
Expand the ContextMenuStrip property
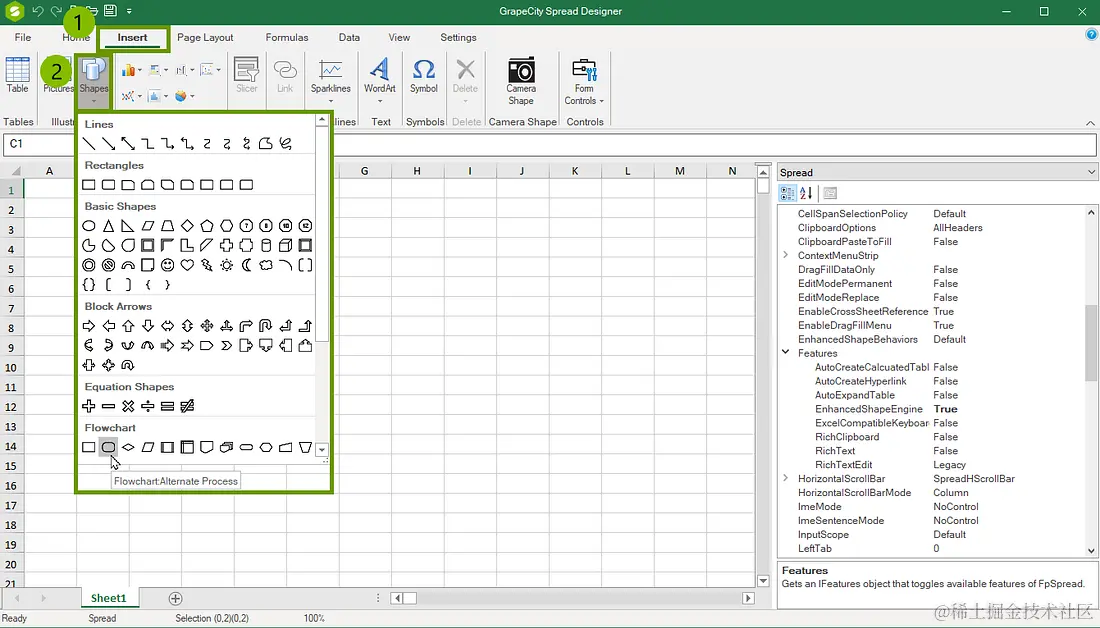[x=786, y=255]
